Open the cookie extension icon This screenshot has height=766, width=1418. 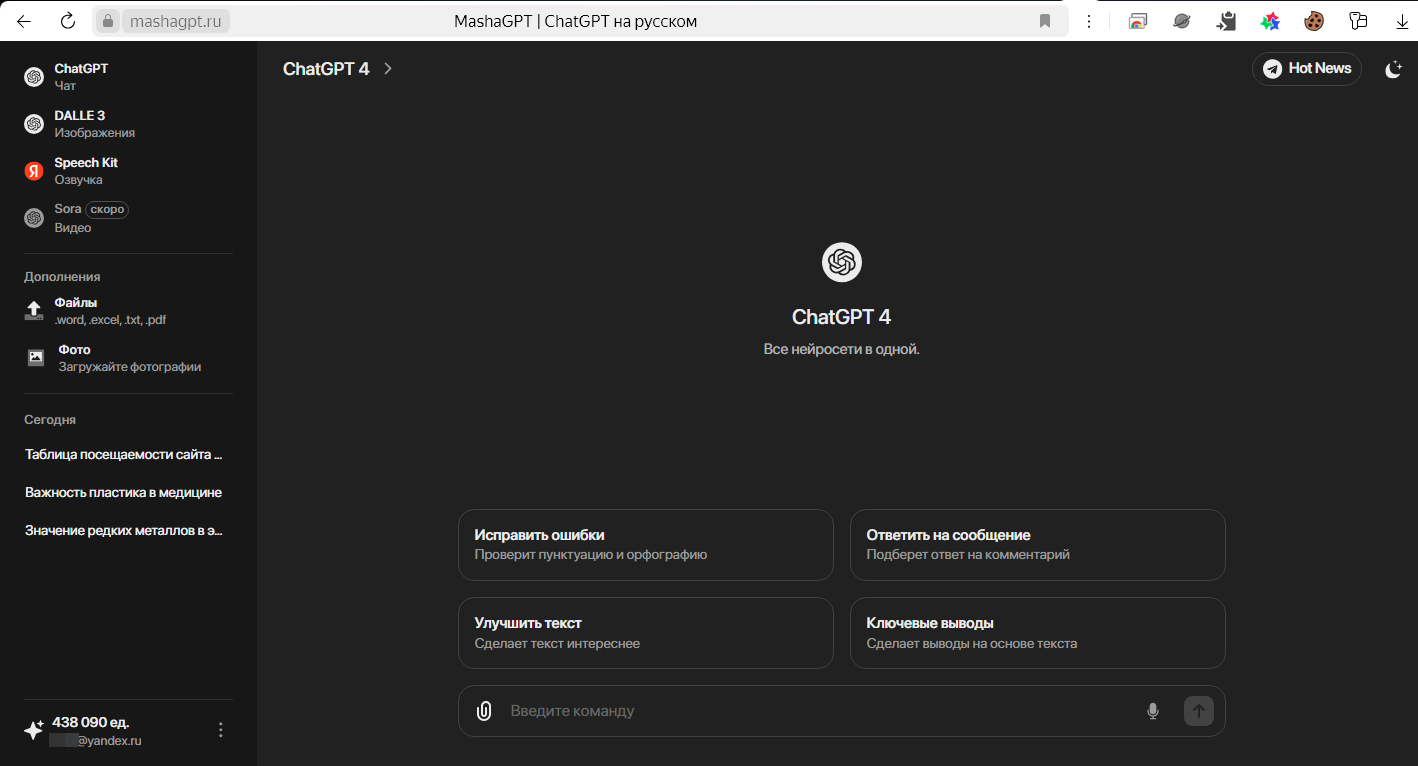pyautogui.click(x=1314, y=21)
